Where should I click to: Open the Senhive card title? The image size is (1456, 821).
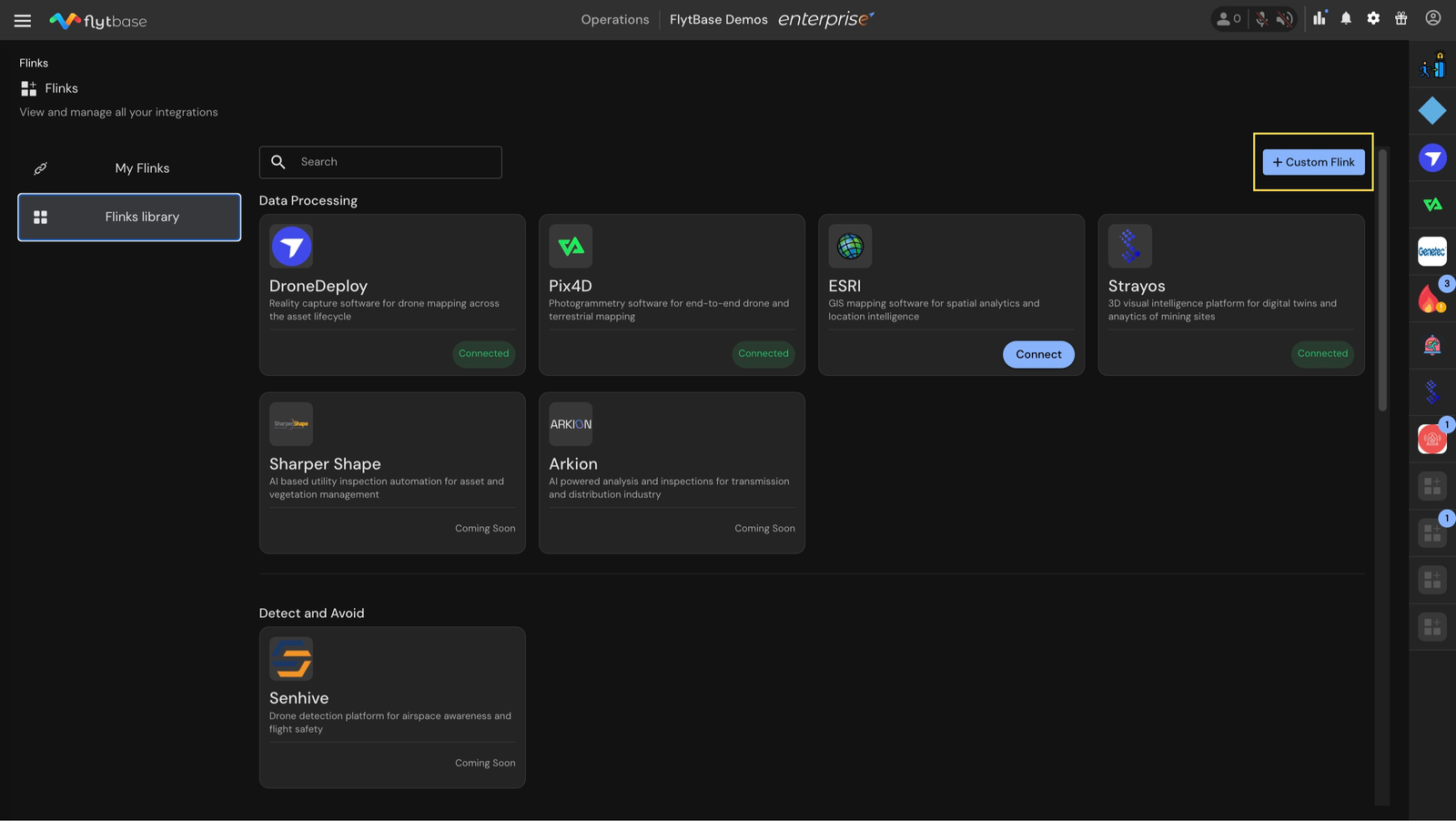(298, 698)
